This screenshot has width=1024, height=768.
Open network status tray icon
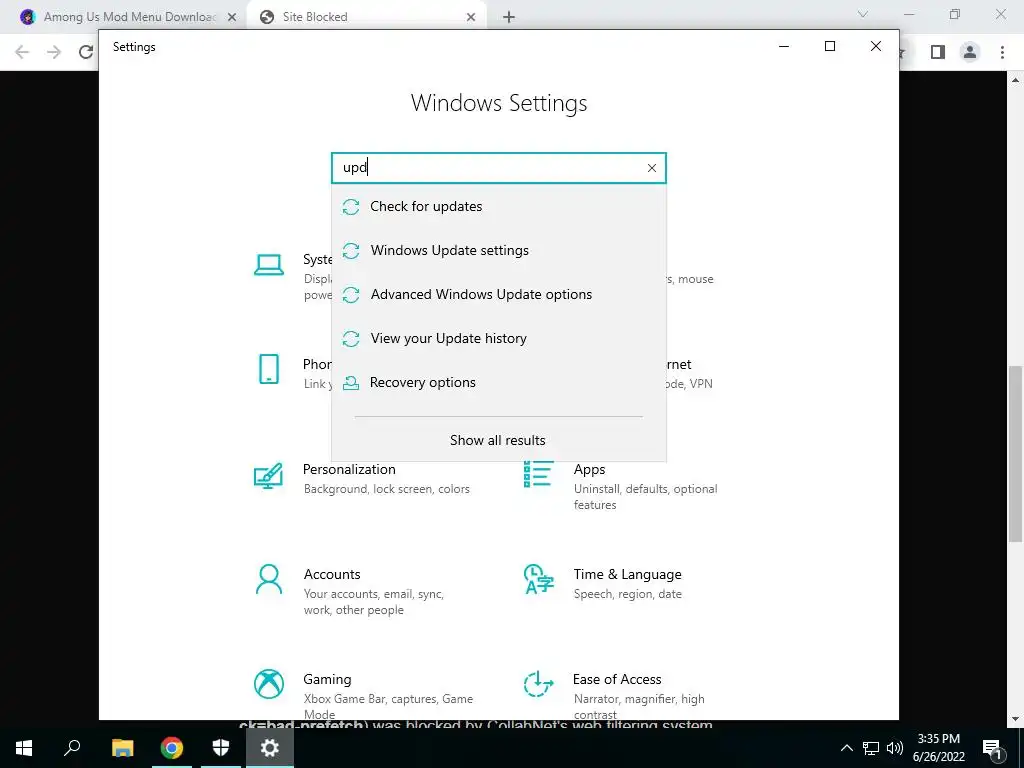(x=871, y=748)
